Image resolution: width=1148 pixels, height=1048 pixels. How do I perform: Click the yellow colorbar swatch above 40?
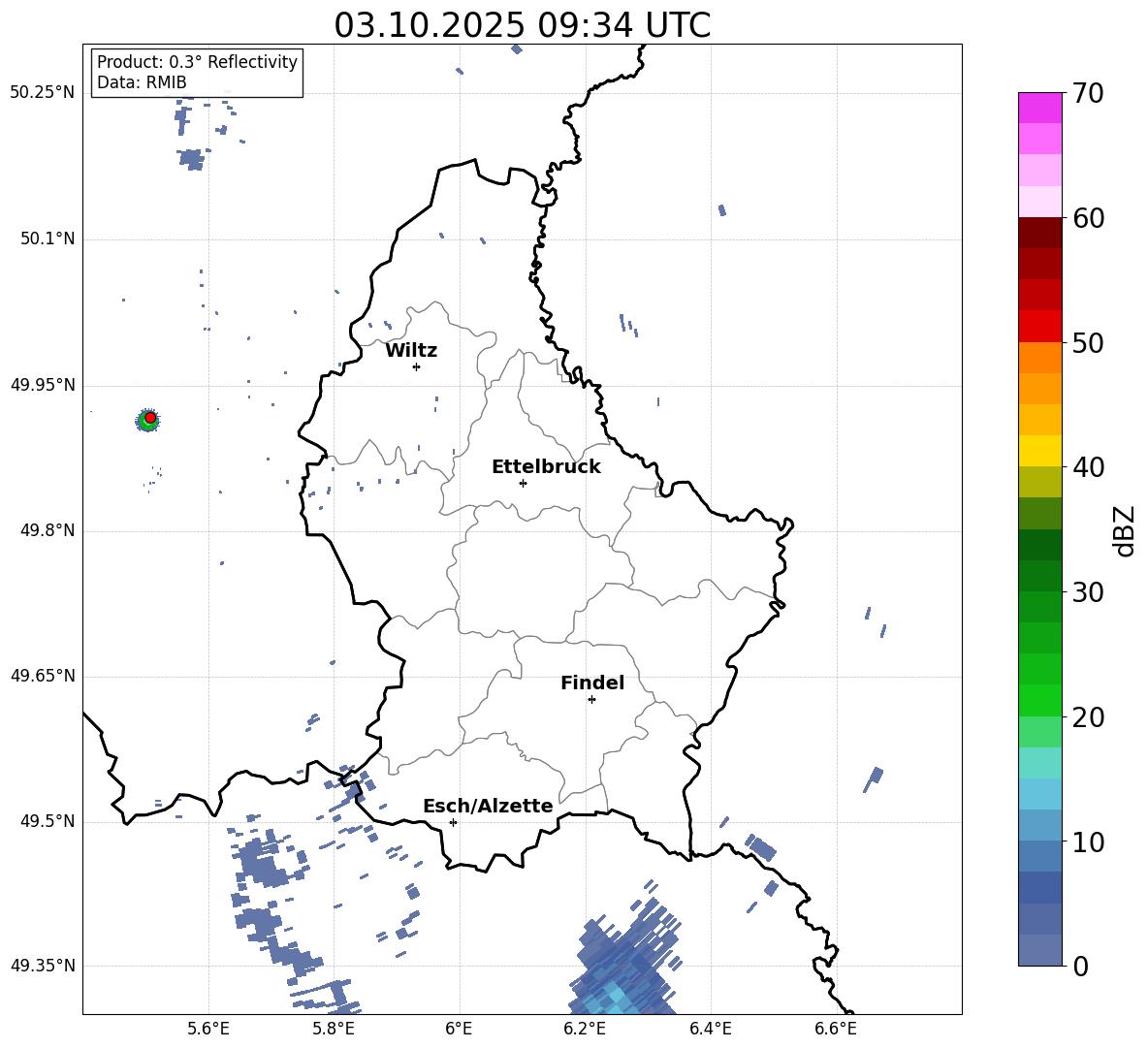pyautogui.click(x=1039, y=451)
